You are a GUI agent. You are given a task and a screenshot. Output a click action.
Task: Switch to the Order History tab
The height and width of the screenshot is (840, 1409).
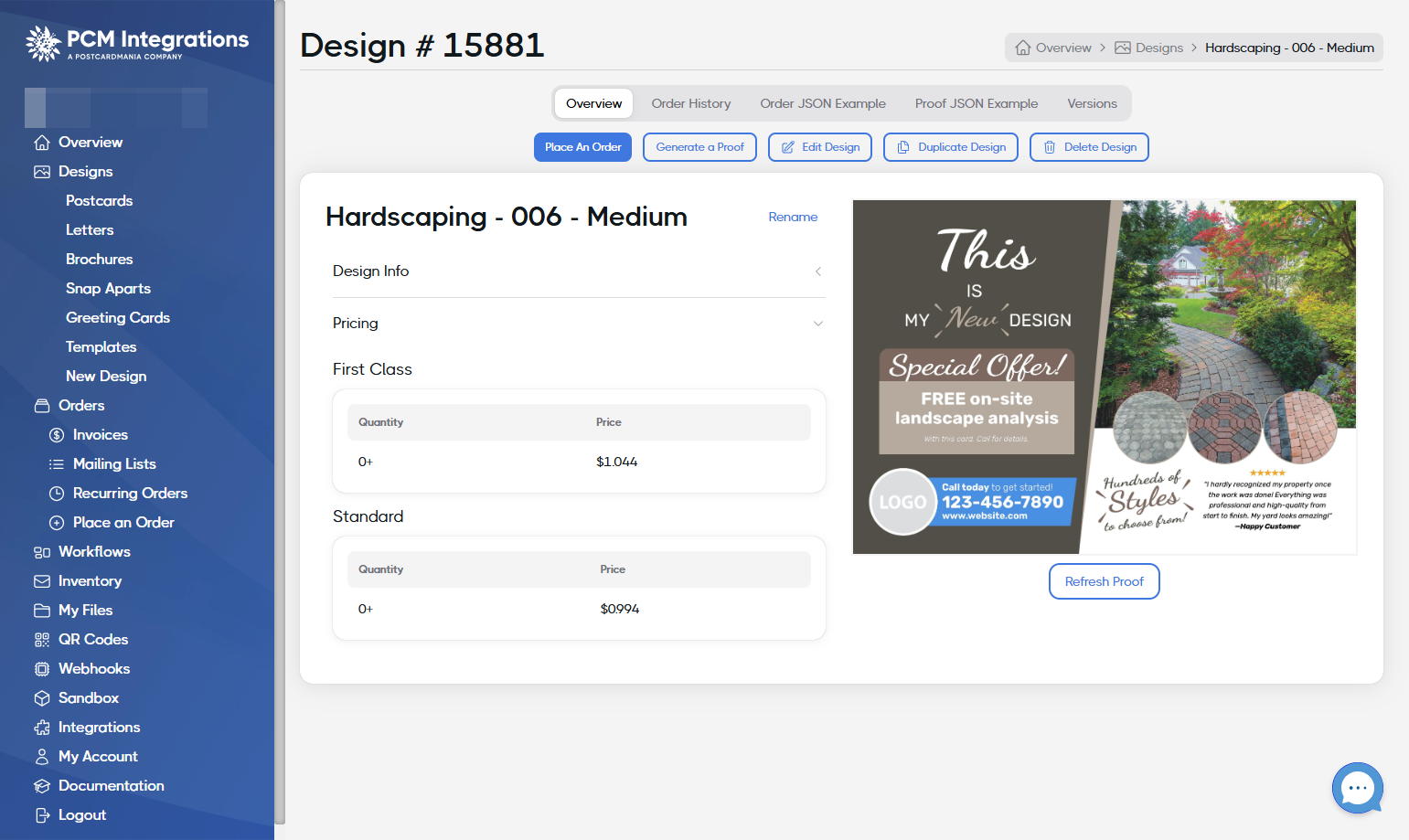pos(691,103)
